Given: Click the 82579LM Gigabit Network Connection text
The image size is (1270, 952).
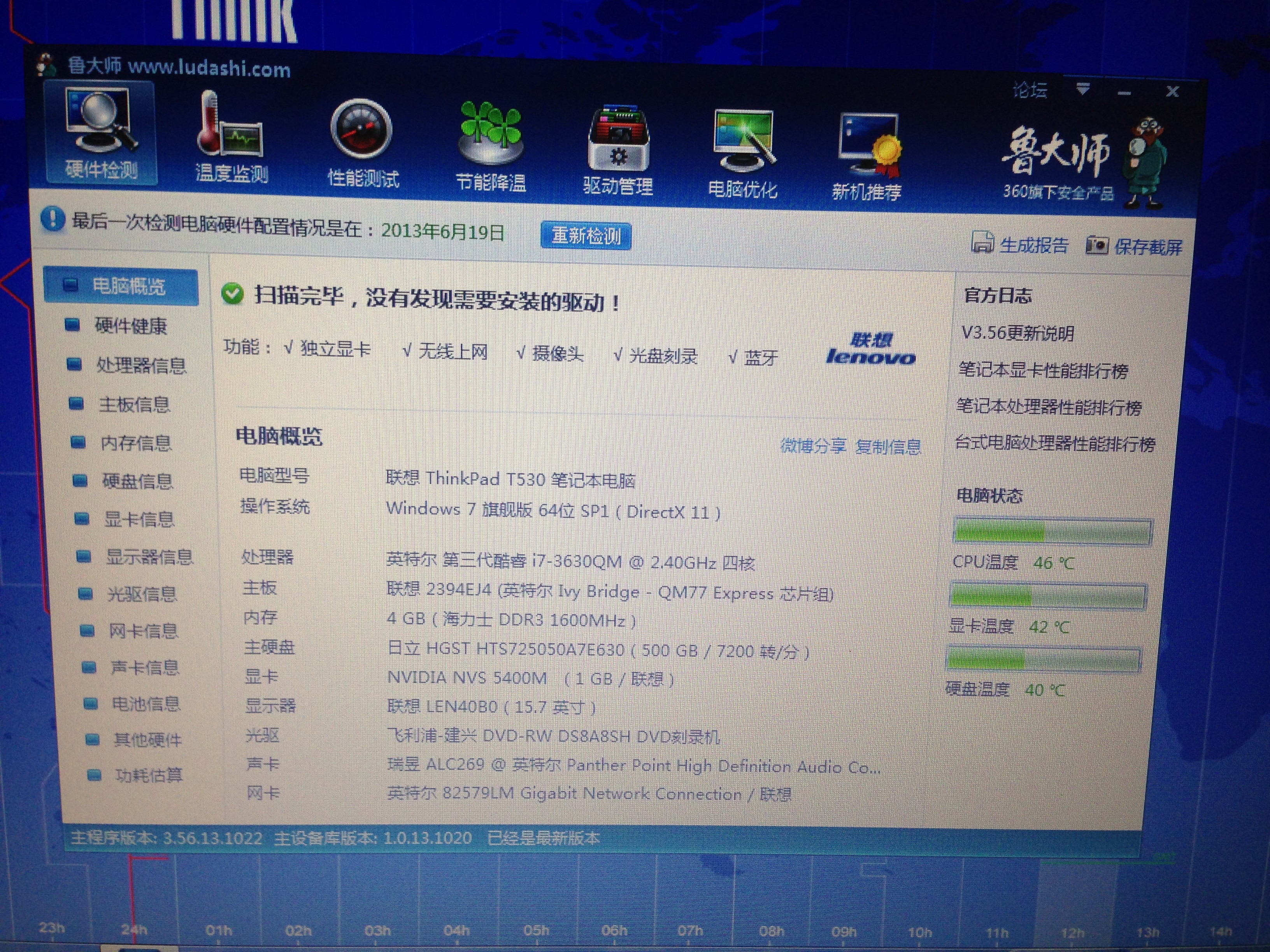Looking at the screenshot, I should click(x=589, y=794).
